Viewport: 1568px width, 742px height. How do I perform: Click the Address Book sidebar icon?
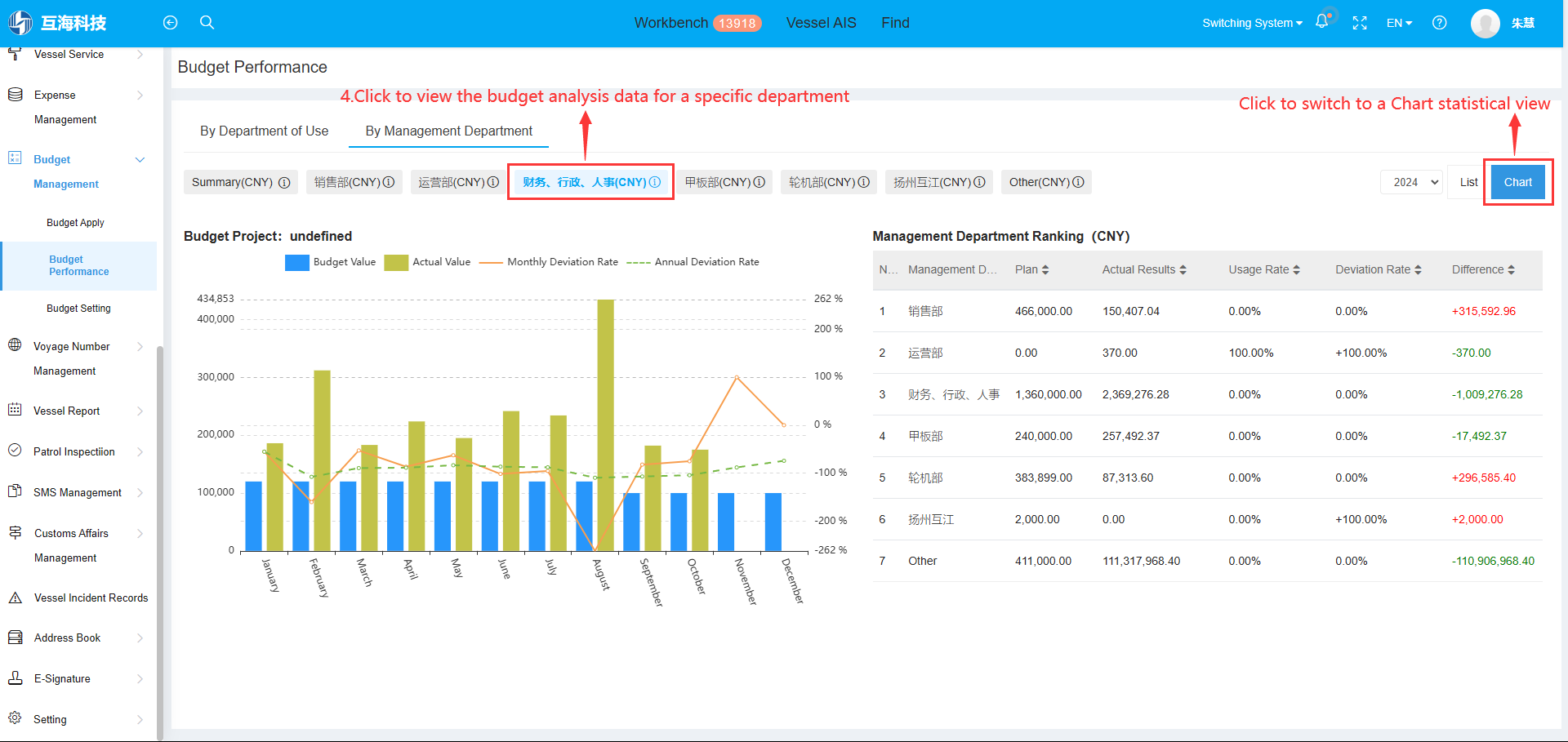(x=15, y=638)
